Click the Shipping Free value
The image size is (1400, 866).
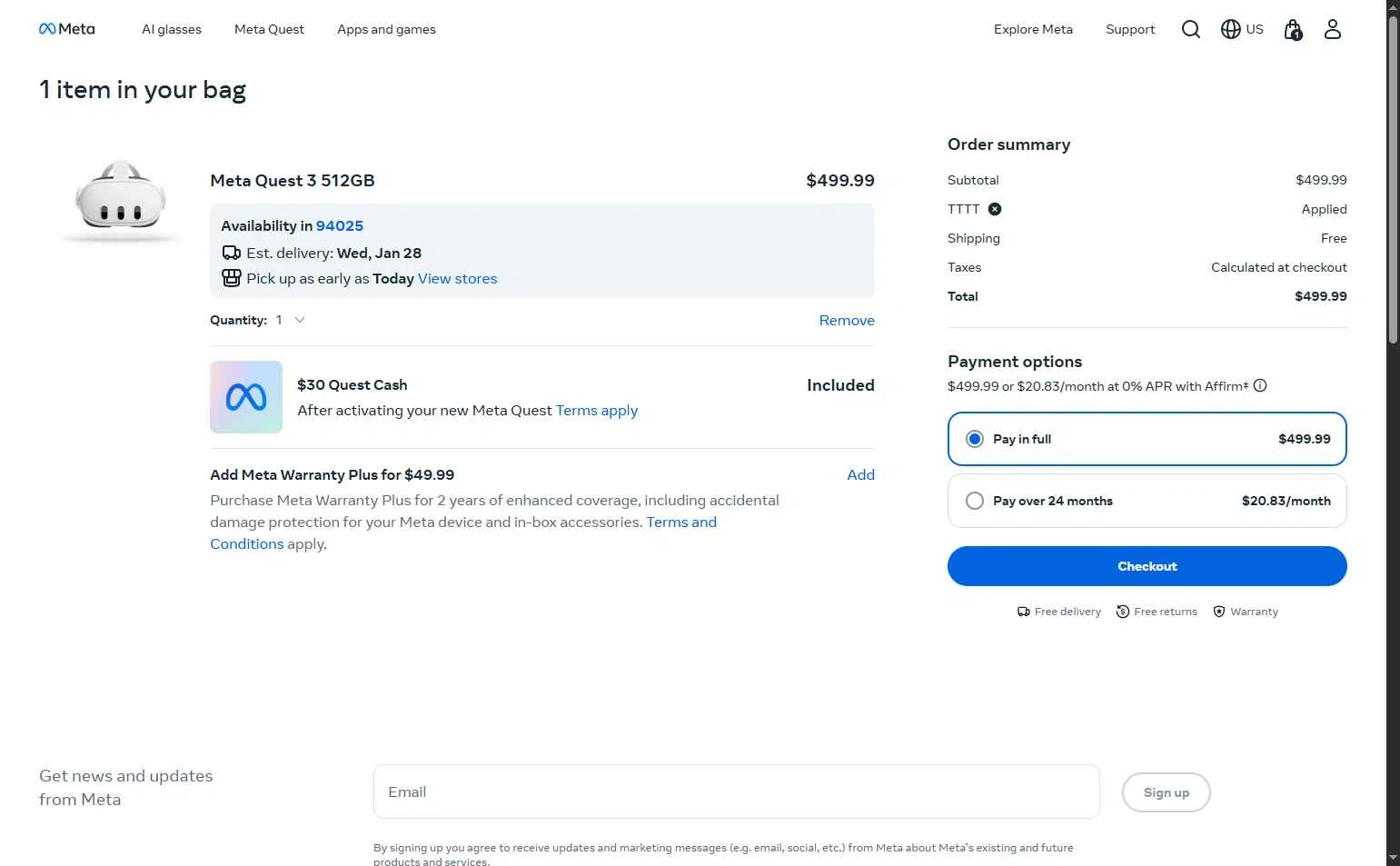pos(1334,238)
